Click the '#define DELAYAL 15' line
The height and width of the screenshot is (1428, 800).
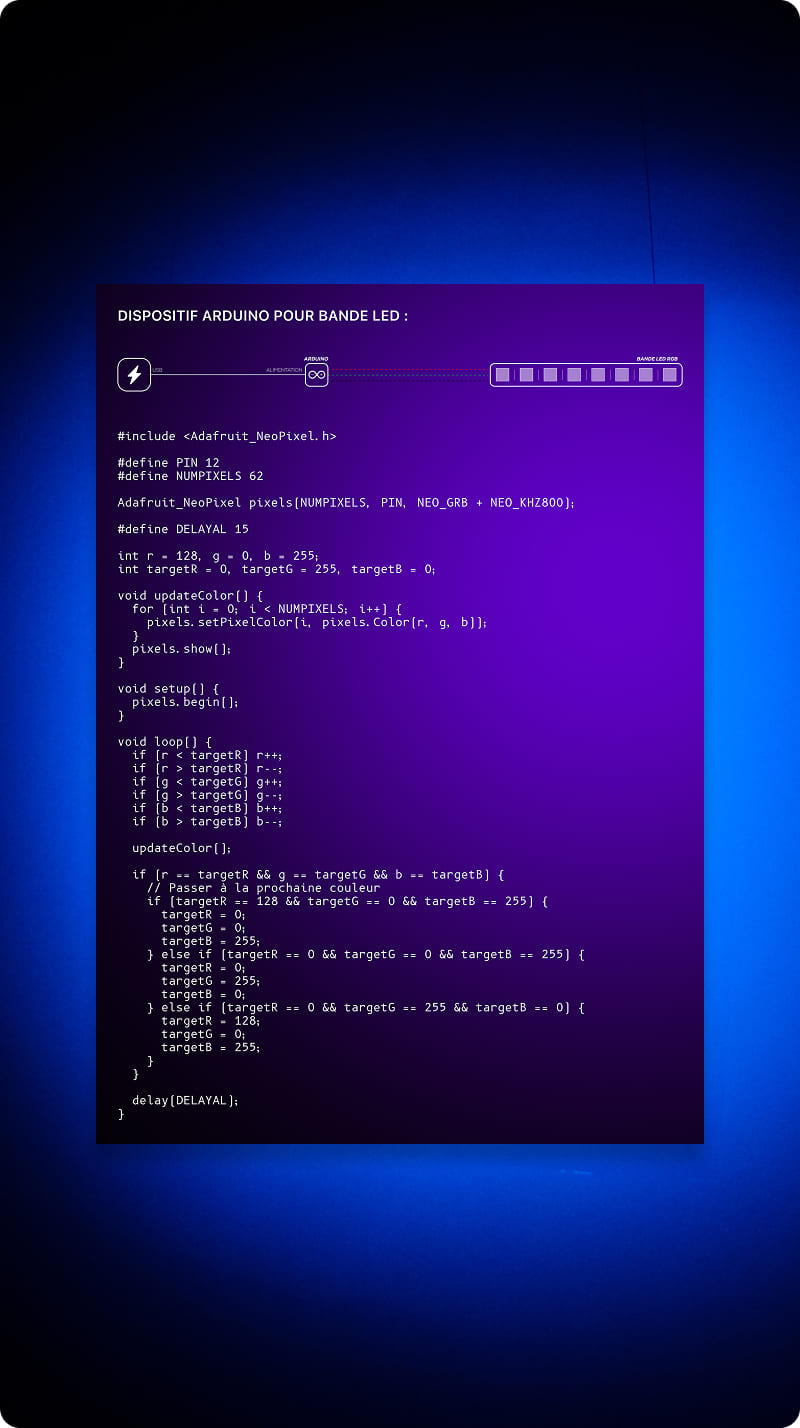[183, 529]
